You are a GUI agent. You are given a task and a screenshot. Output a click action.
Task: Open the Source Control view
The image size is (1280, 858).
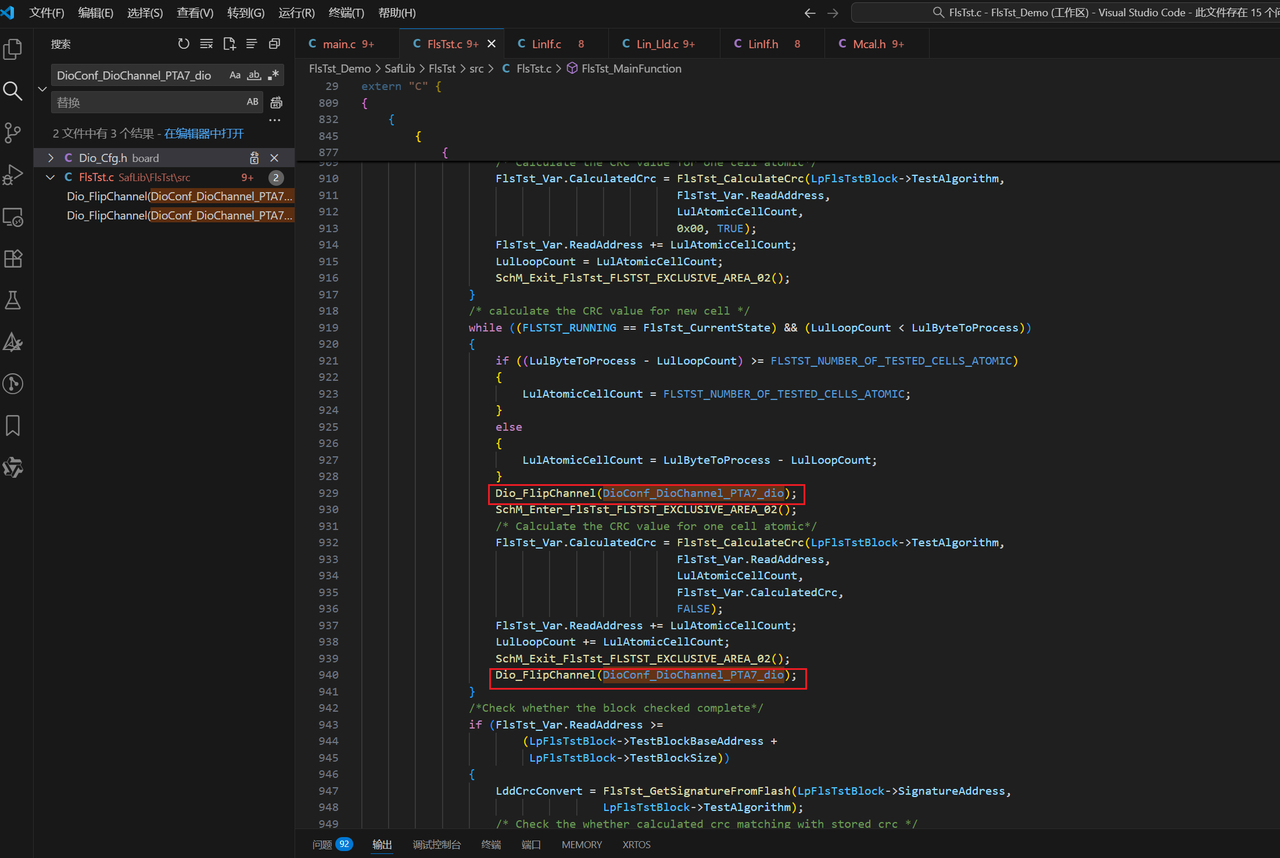(14, 133)
